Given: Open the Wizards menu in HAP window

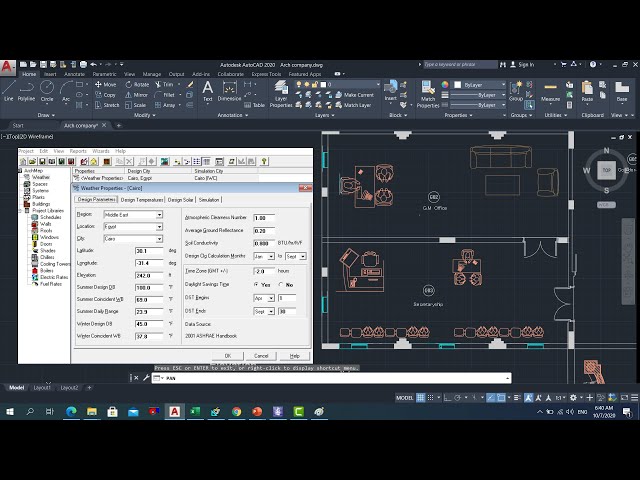Looking at the screenshot, I should tap(101, 151).
